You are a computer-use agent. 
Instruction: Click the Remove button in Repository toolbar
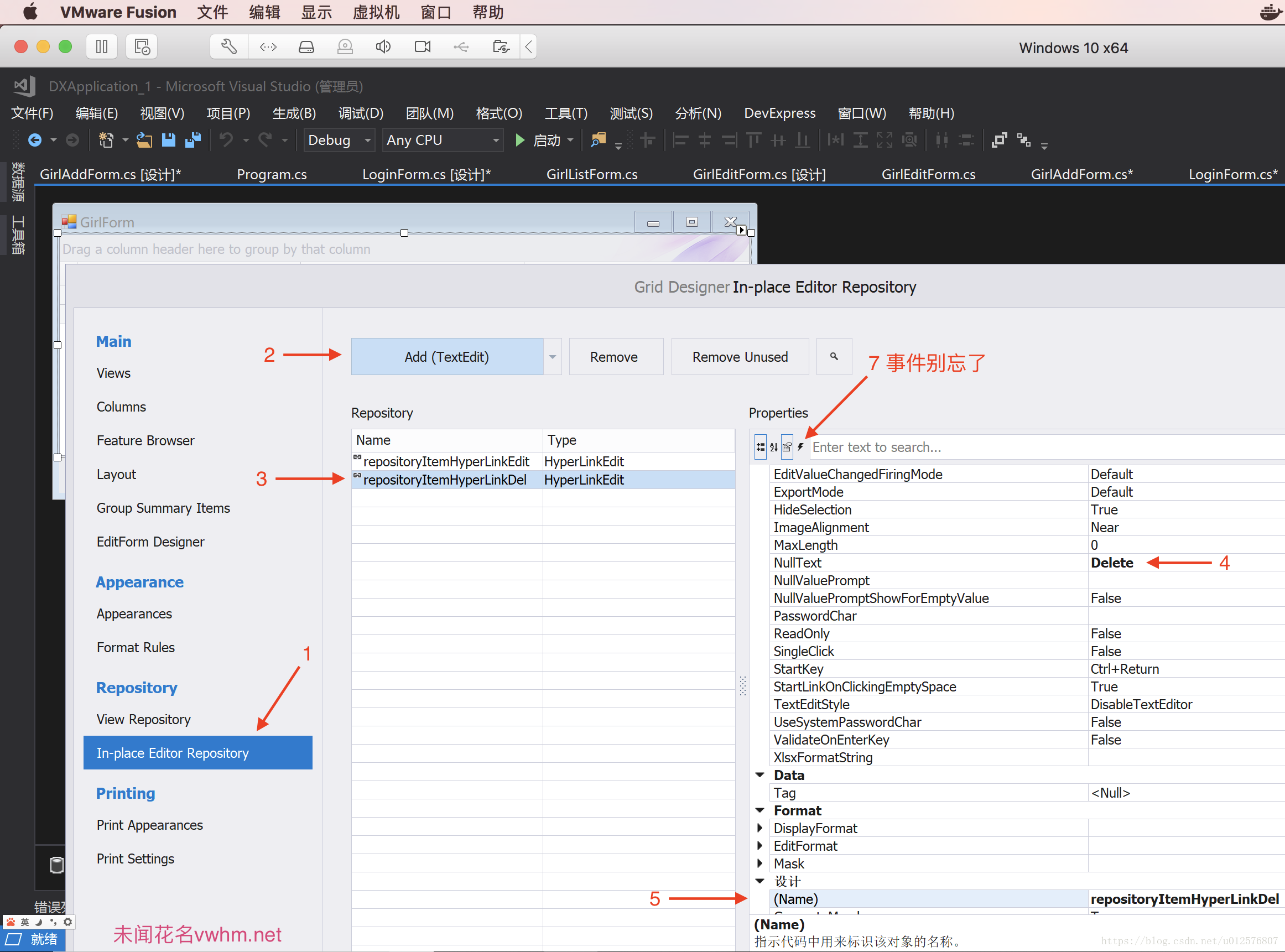(611, 357)
